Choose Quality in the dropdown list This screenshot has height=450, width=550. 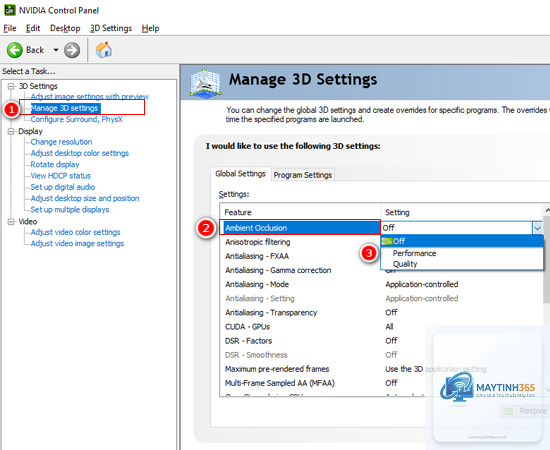(405, 264)
